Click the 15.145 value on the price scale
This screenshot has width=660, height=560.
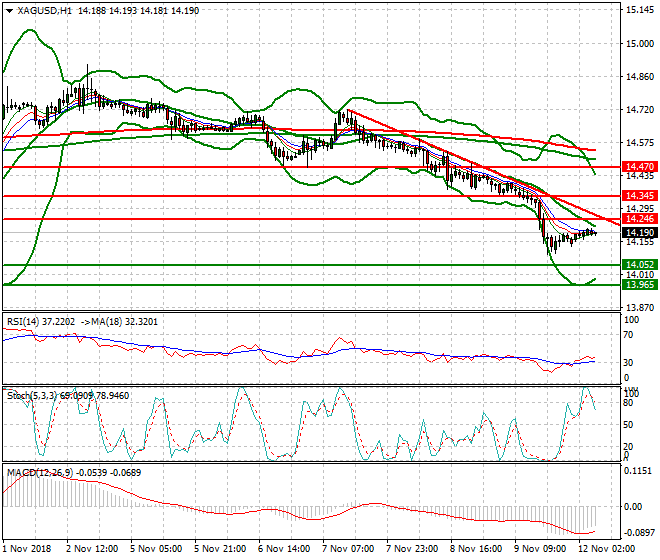point(639,10)
